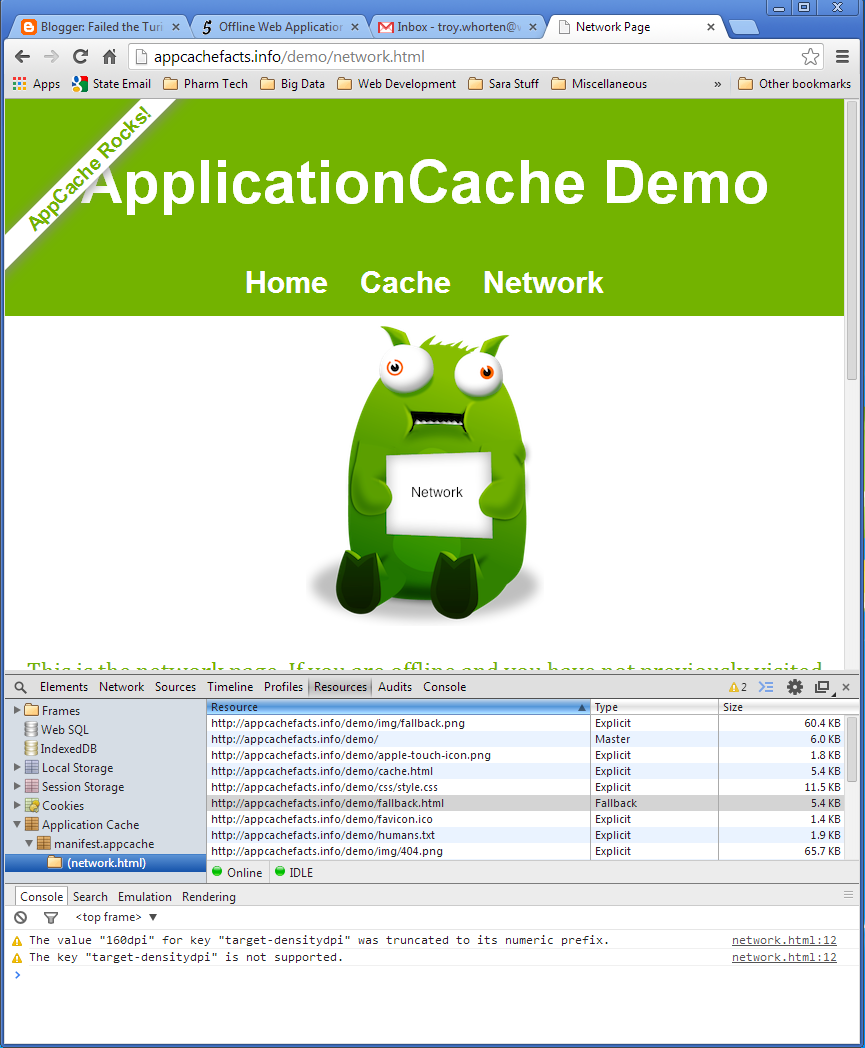Reload the page with the refresh icon
Screen dimensions: 865x1048
80,57
